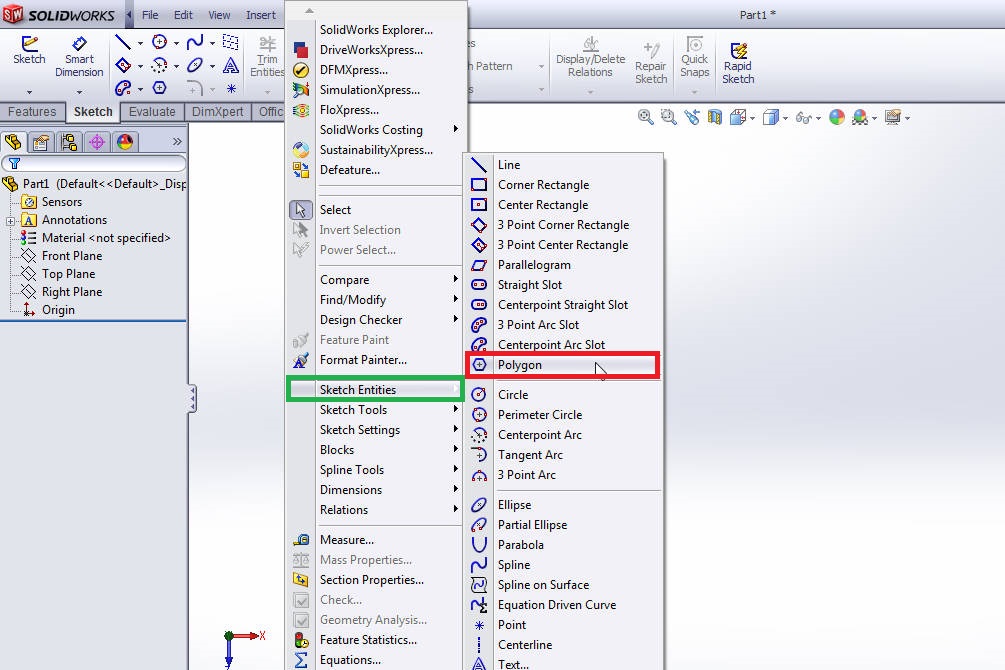
Task: Click the feature tree filter field
Action: tap(94, 163)
